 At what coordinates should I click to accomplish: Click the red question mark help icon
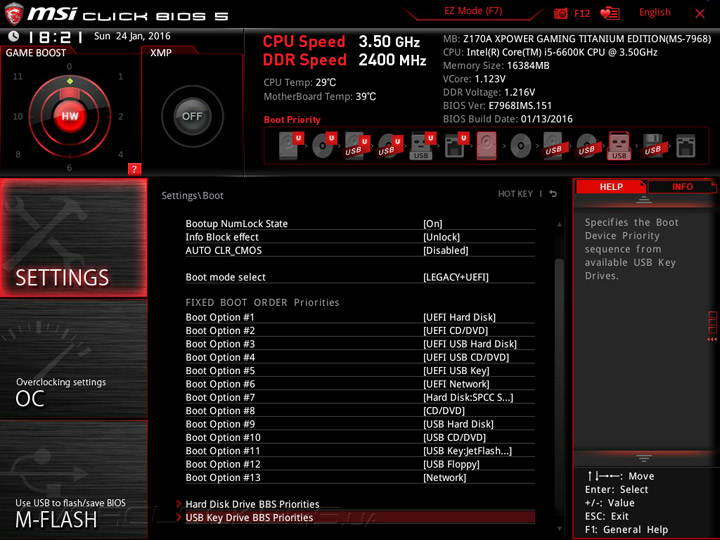coord(134,169)
